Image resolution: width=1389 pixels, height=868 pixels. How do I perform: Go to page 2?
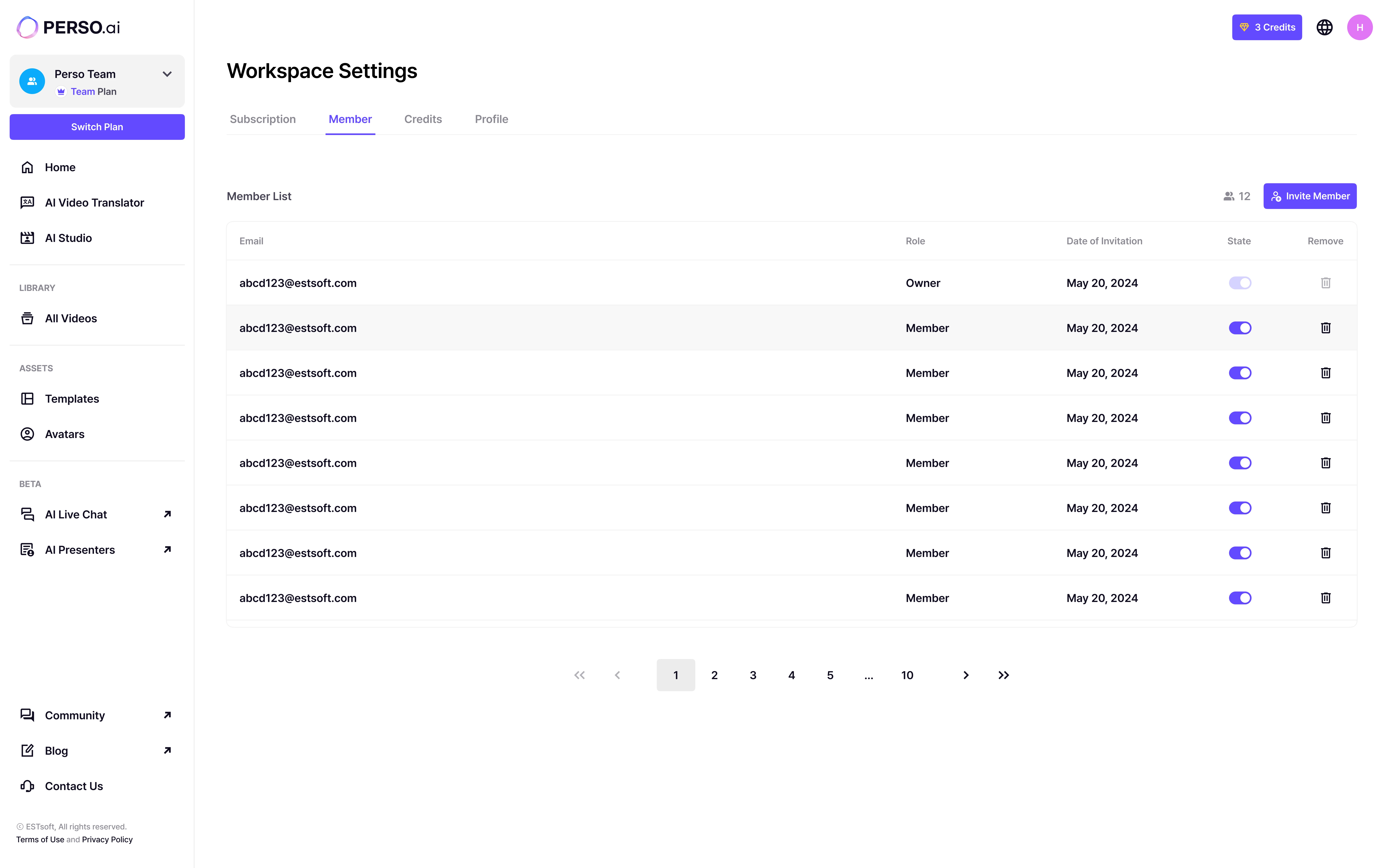(x=715, y=675)
